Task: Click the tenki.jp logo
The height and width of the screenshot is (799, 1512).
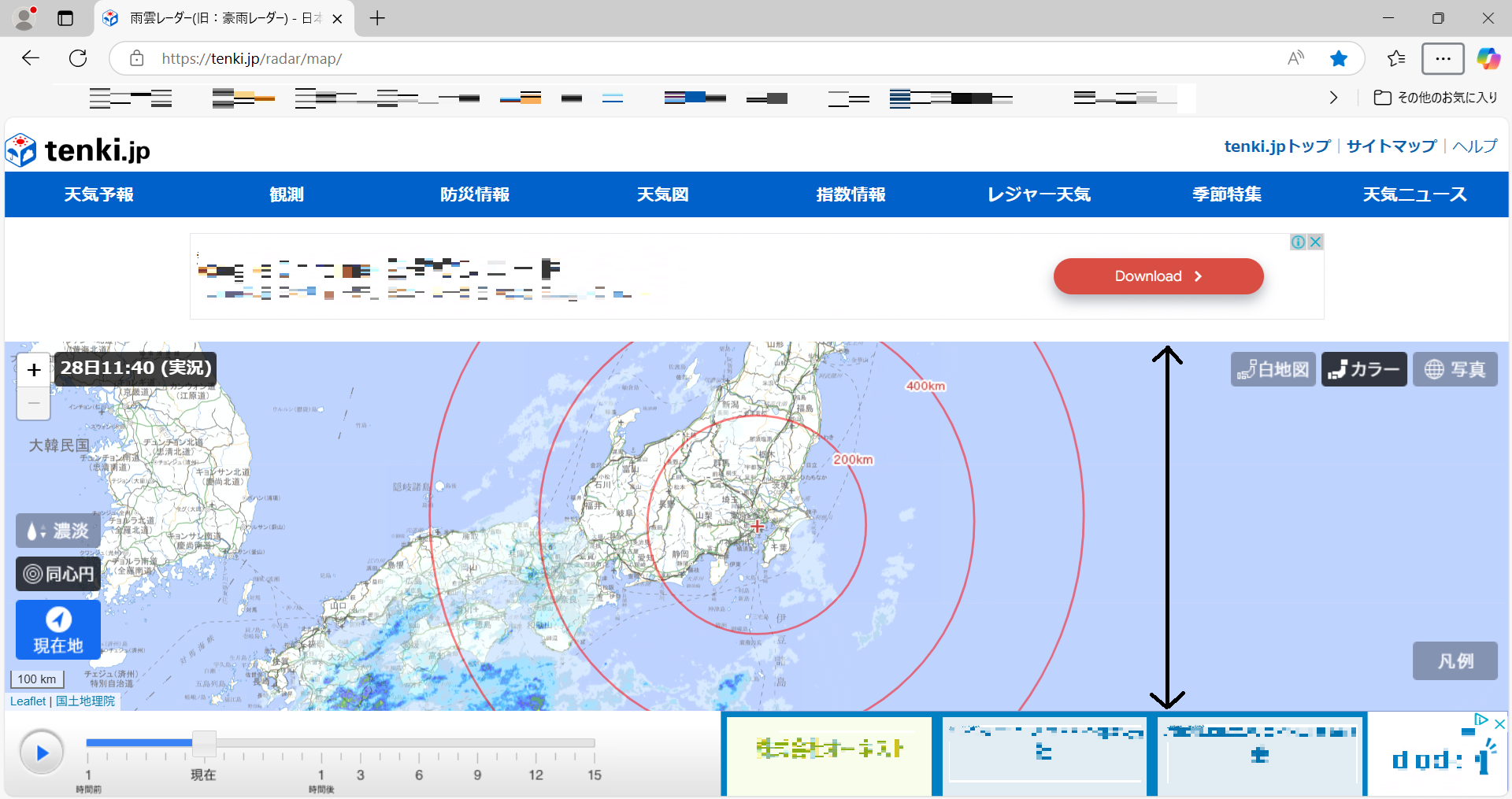Action: [x=78, y=150]
